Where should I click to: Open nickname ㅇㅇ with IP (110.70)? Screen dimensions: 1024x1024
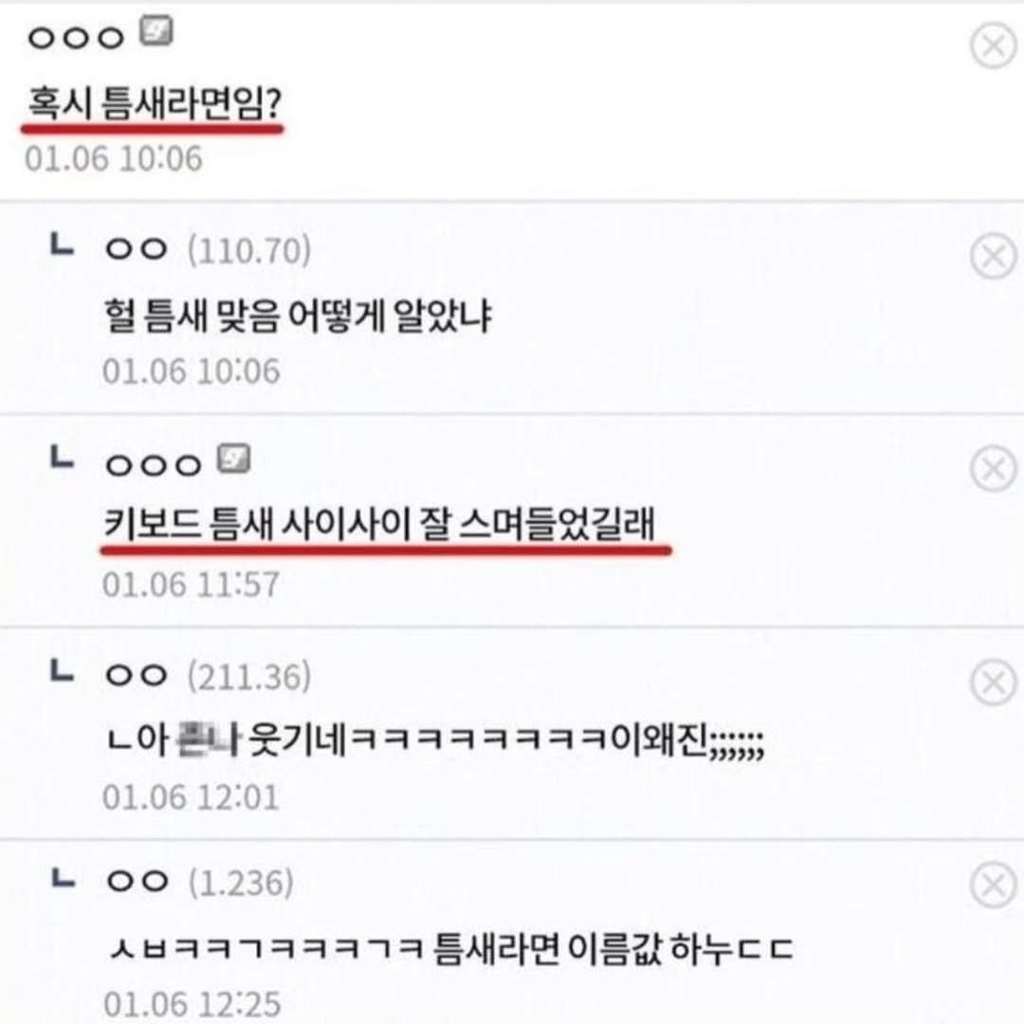[x=136, y=249]
